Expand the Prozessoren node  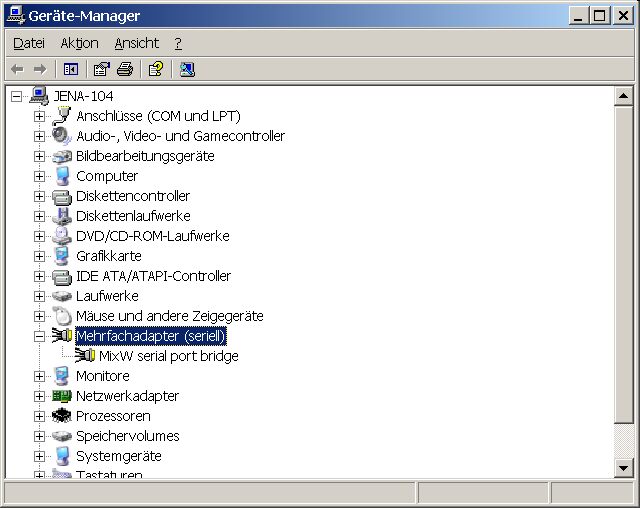[39, 416]
